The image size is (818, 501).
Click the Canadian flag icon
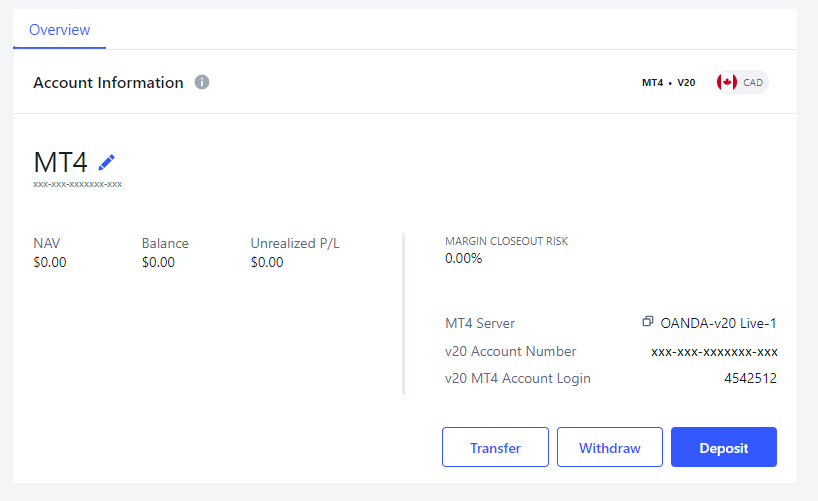point(727,82)
